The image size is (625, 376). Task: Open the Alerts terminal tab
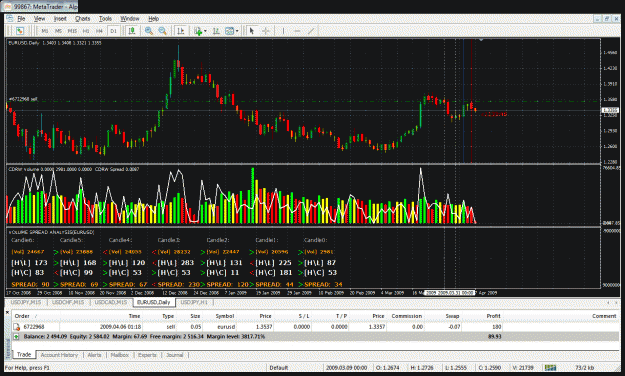pyautogui.click(x=94, y=355)
